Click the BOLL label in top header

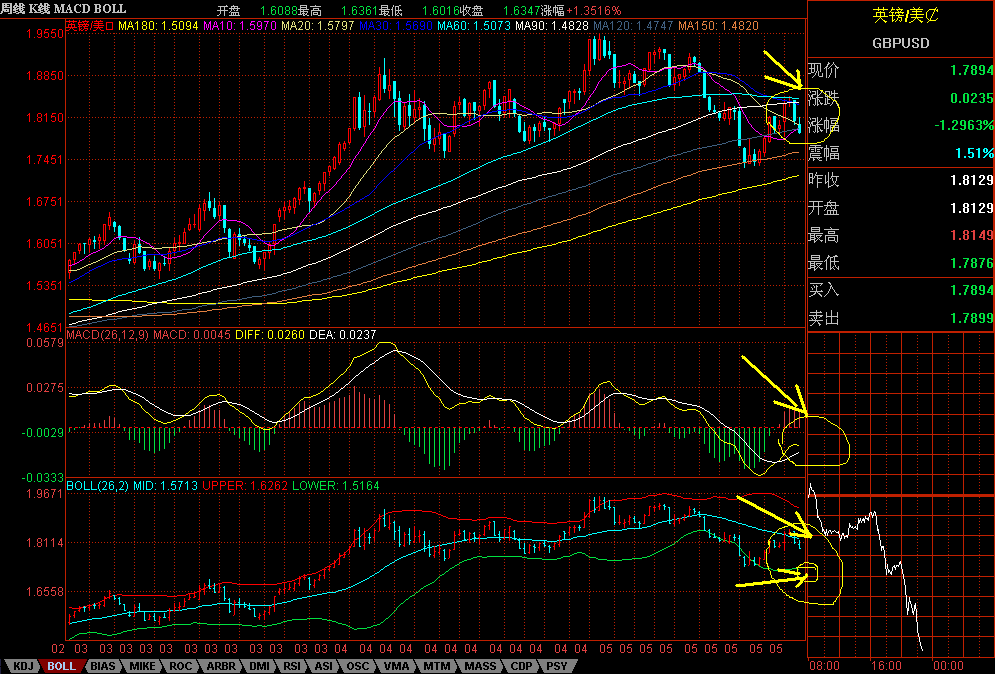pos(110,9)
